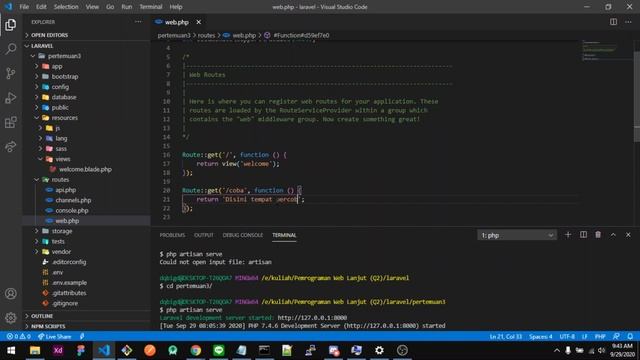Image resolution: width=640 pixels, height=360 pixels.
Task: Open the Explorer view in activity bar
Action: pyautogui.click(x=11, y=25)
